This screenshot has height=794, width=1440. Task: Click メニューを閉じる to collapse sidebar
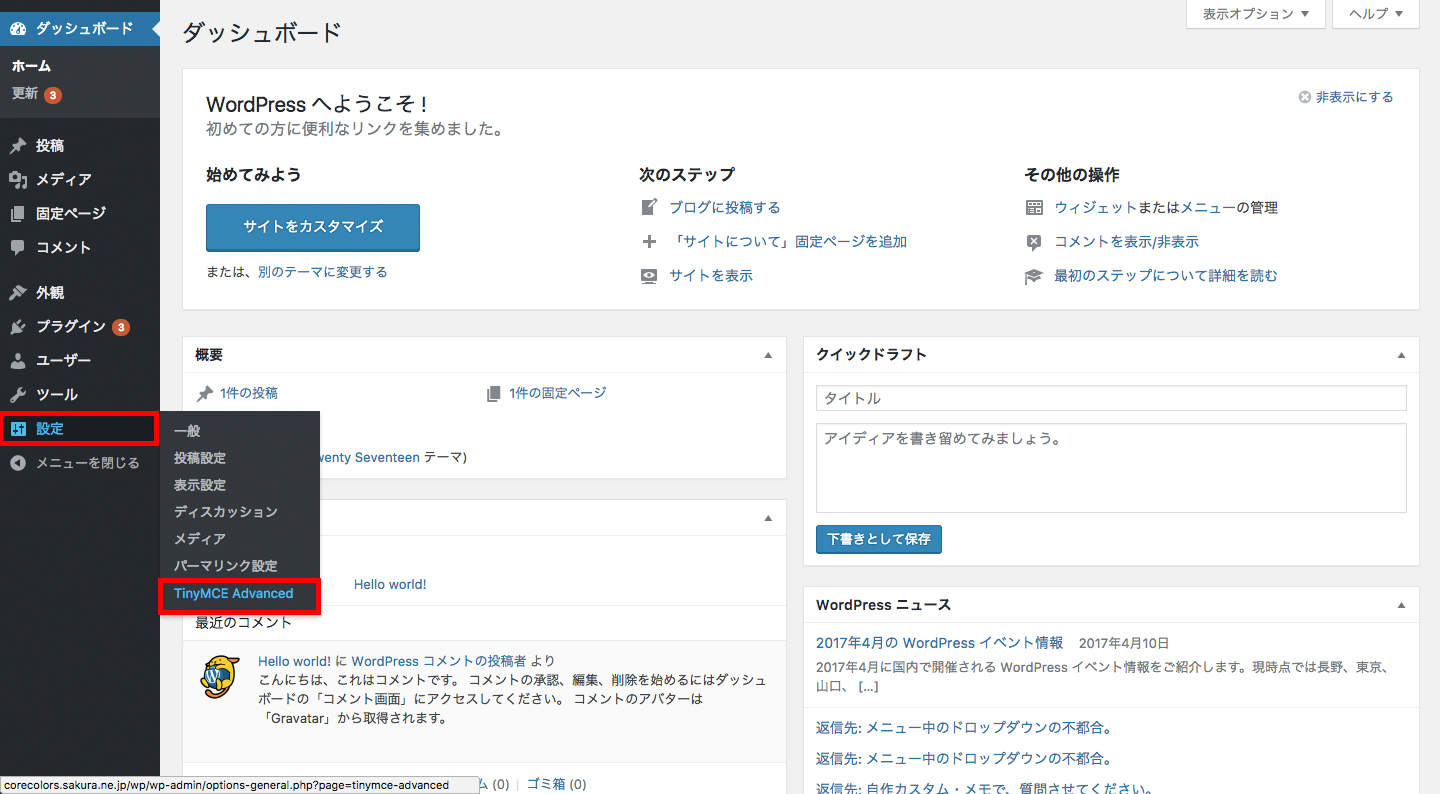88,463
